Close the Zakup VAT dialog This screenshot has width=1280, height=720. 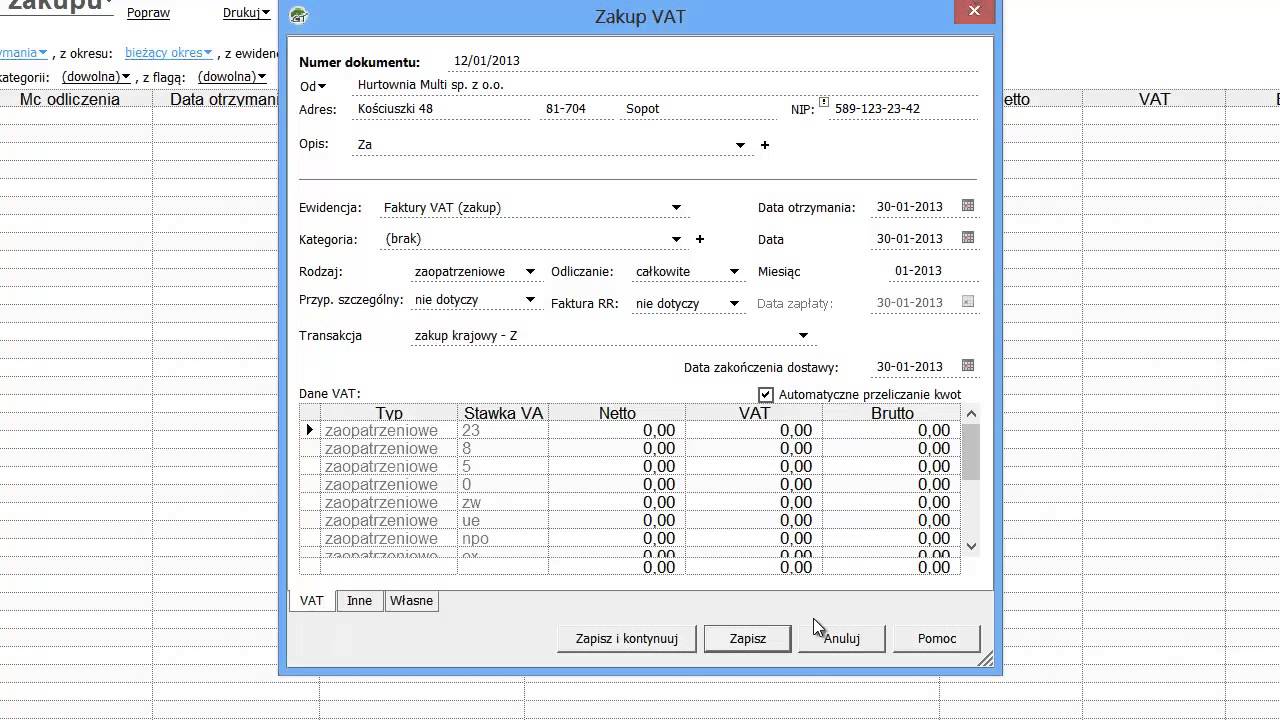click(974, 11)
